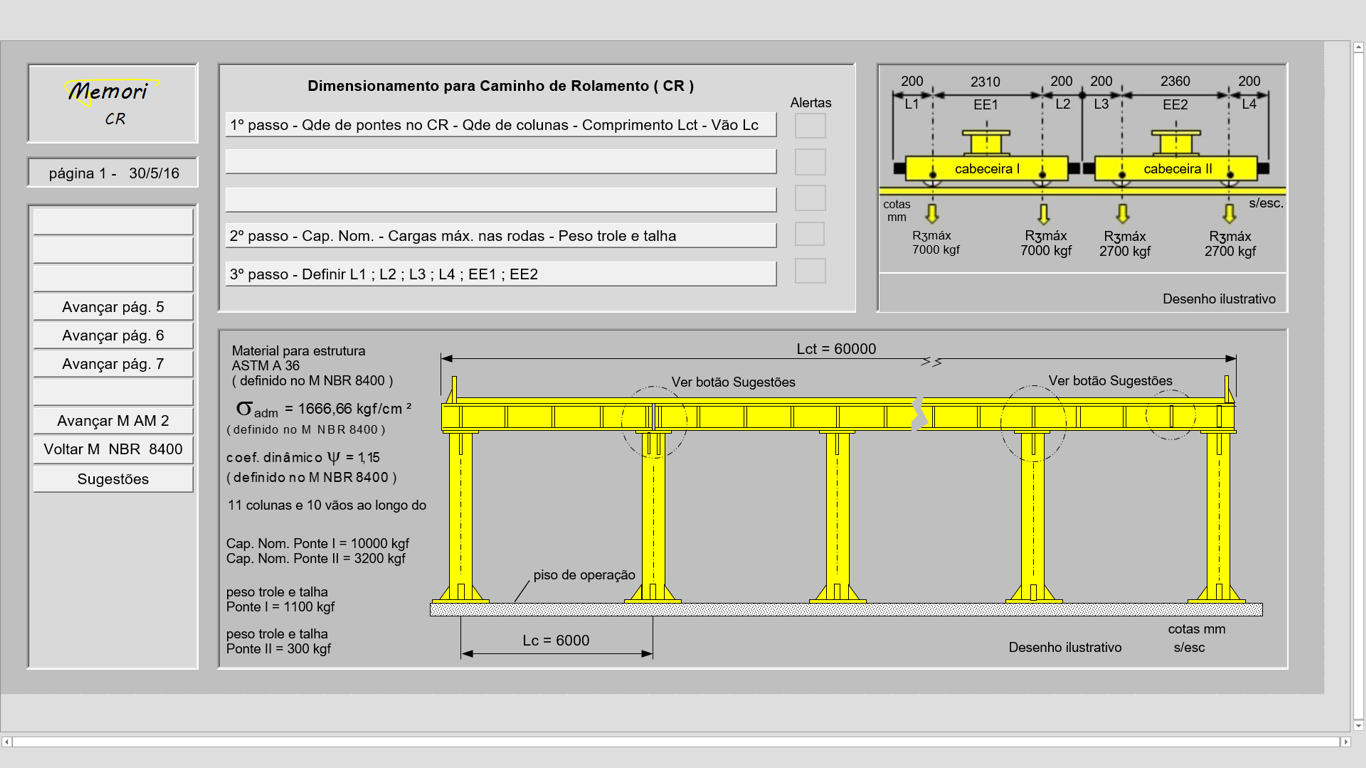1366x768 pixels.
Task: Click the Avançar pág. 6 button
Action: pos(113,335)
